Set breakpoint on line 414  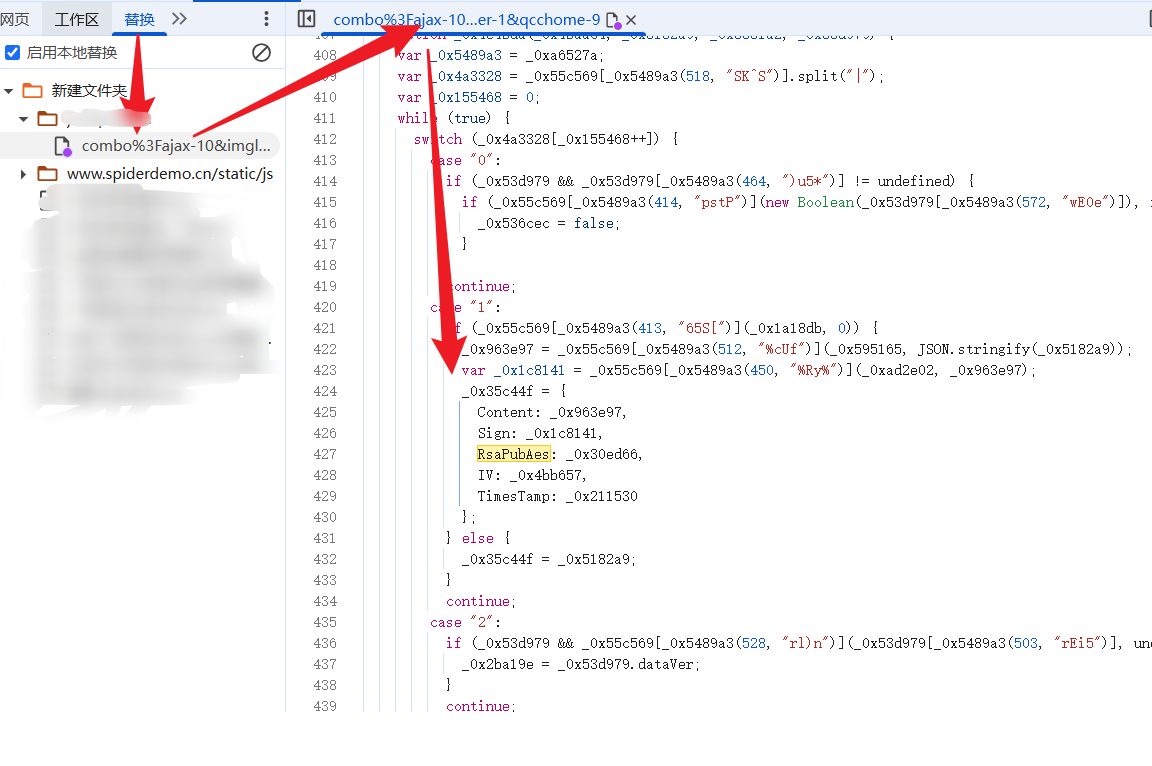click(x=325, y=181)
